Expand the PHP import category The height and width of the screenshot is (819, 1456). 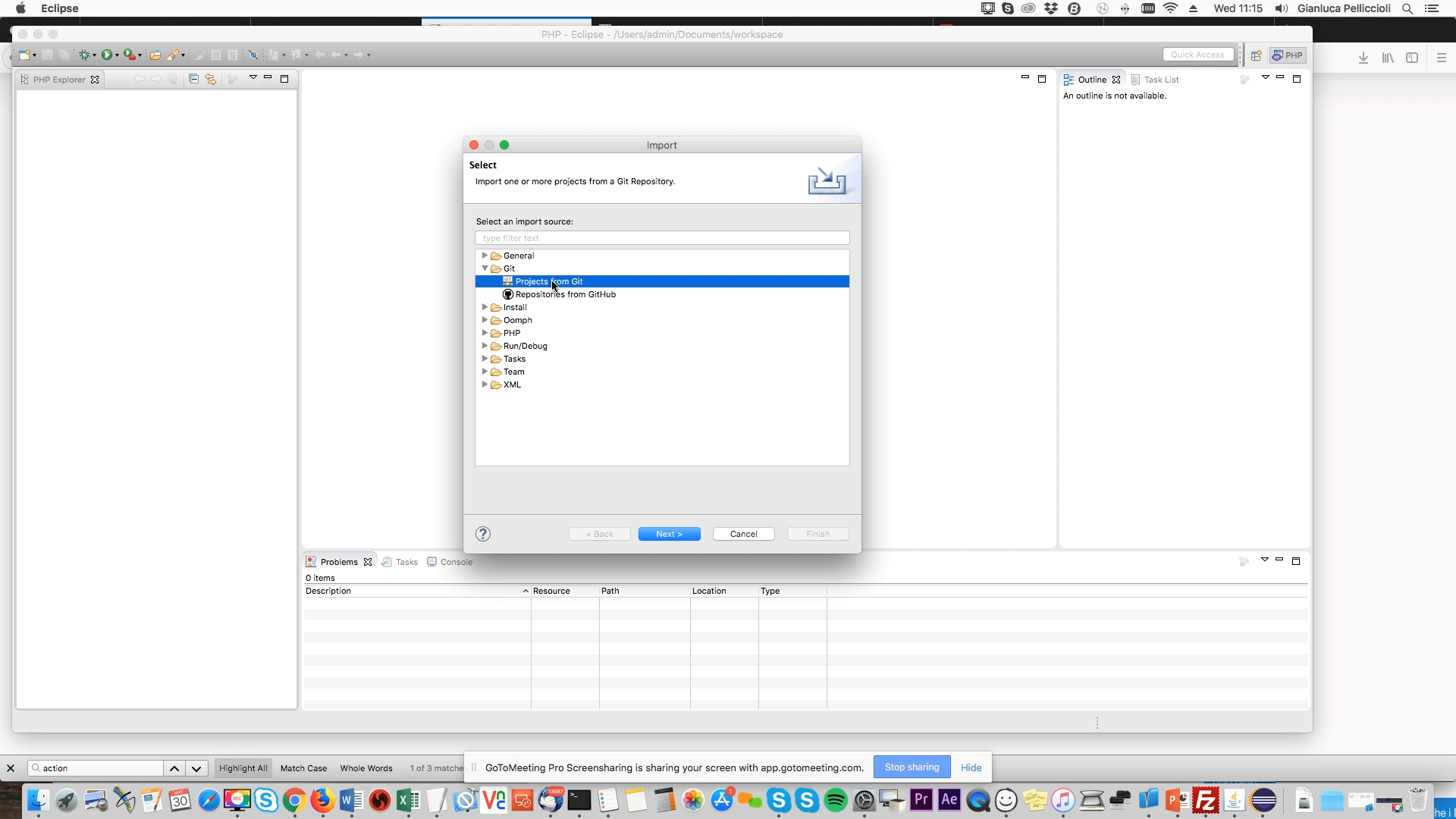pos(485,333)
